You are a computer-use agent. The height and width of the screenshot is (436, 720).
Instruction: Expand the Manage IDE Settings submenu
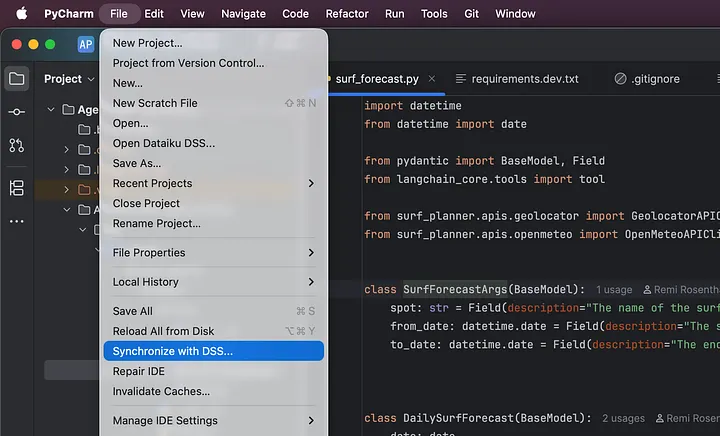click(214, 420)
